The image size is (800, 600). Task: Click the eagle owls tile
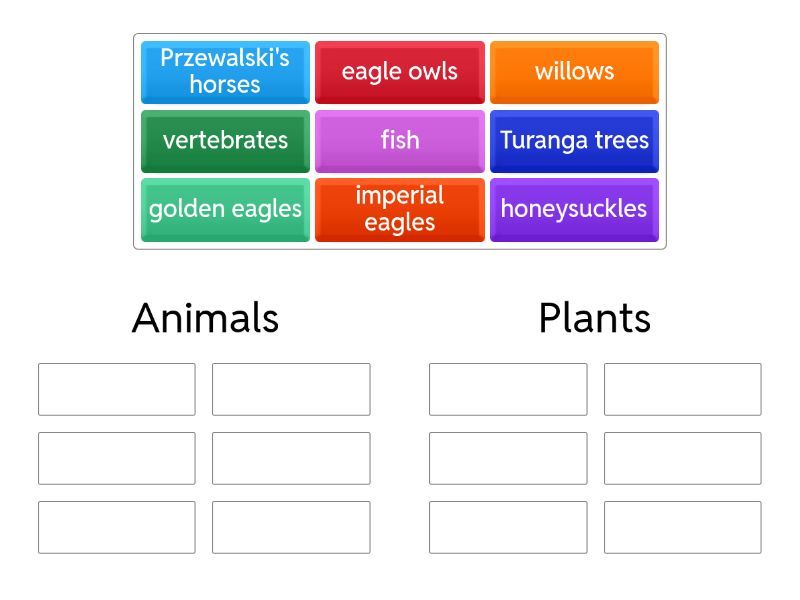399,72
